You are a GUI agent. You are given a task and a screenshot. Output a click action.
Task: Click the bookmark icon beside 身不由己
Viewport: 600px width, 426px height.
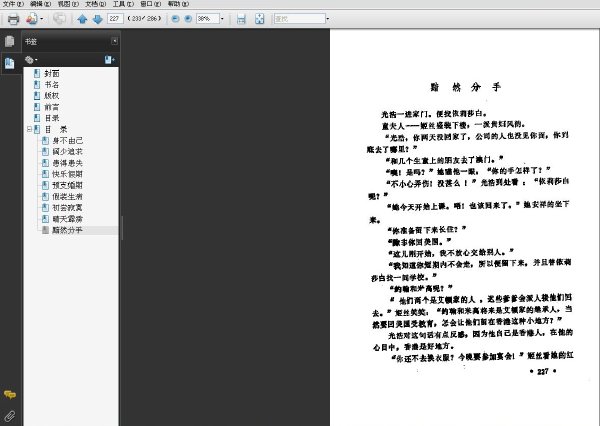click(x=45, y=140)
